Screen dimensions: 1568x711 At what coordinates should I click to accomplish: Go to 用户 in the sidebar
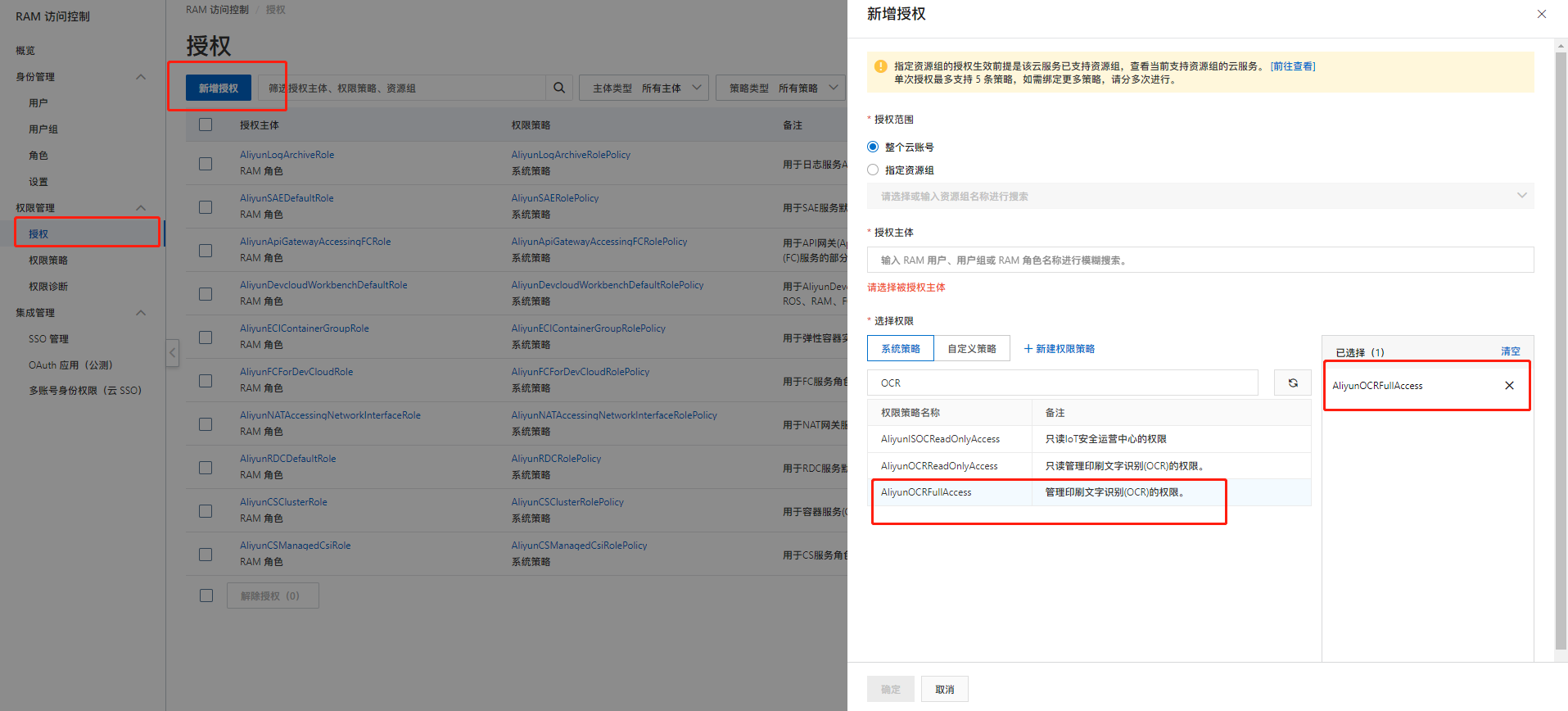(x=38, y=103)
